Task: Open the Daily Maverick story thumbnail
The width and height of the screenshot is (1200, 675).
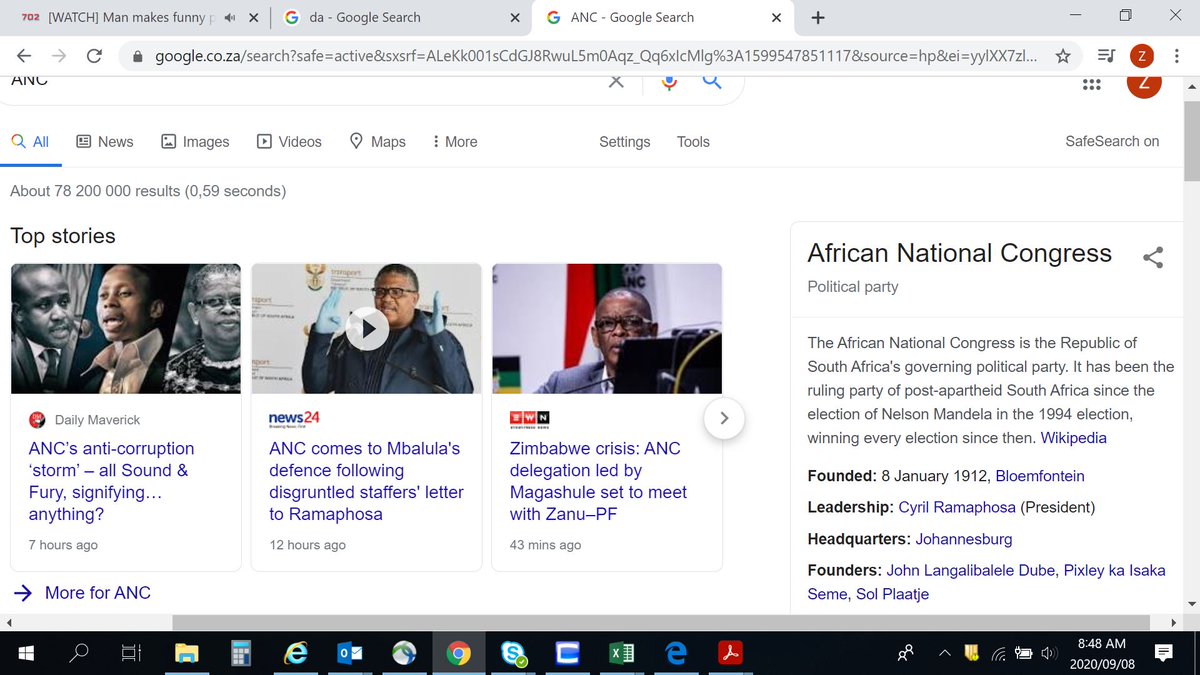Action: (x=126, y=329)
